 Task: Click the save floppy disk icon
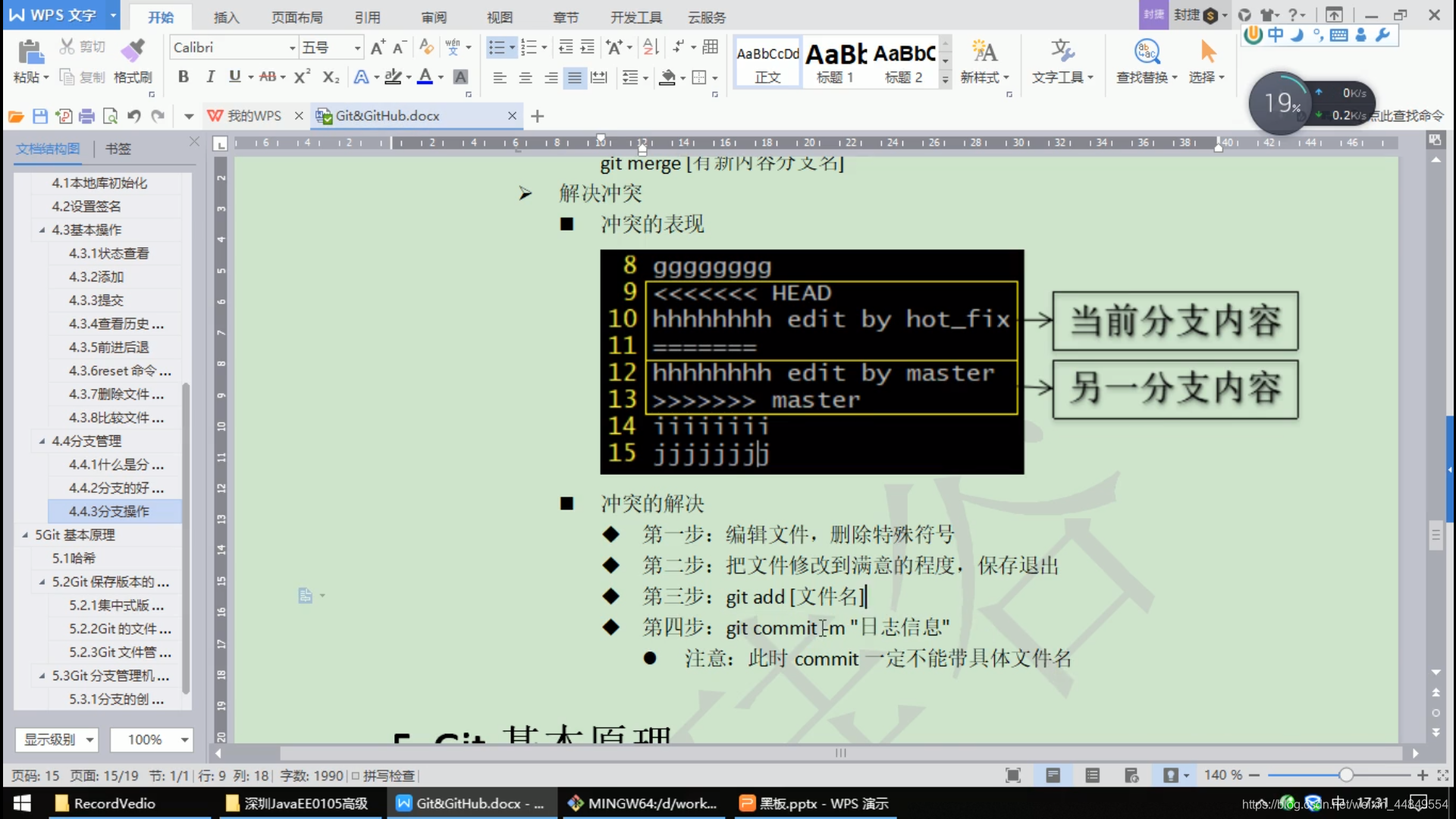click(x=40, y=116)
